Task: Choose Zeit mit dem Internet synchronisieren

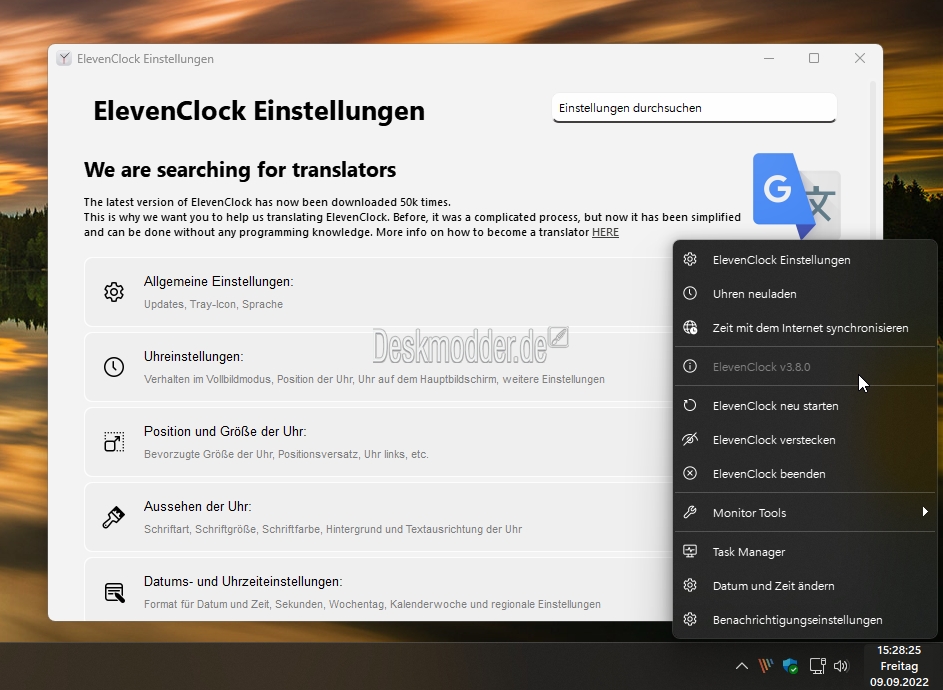Action: point(805,328)
